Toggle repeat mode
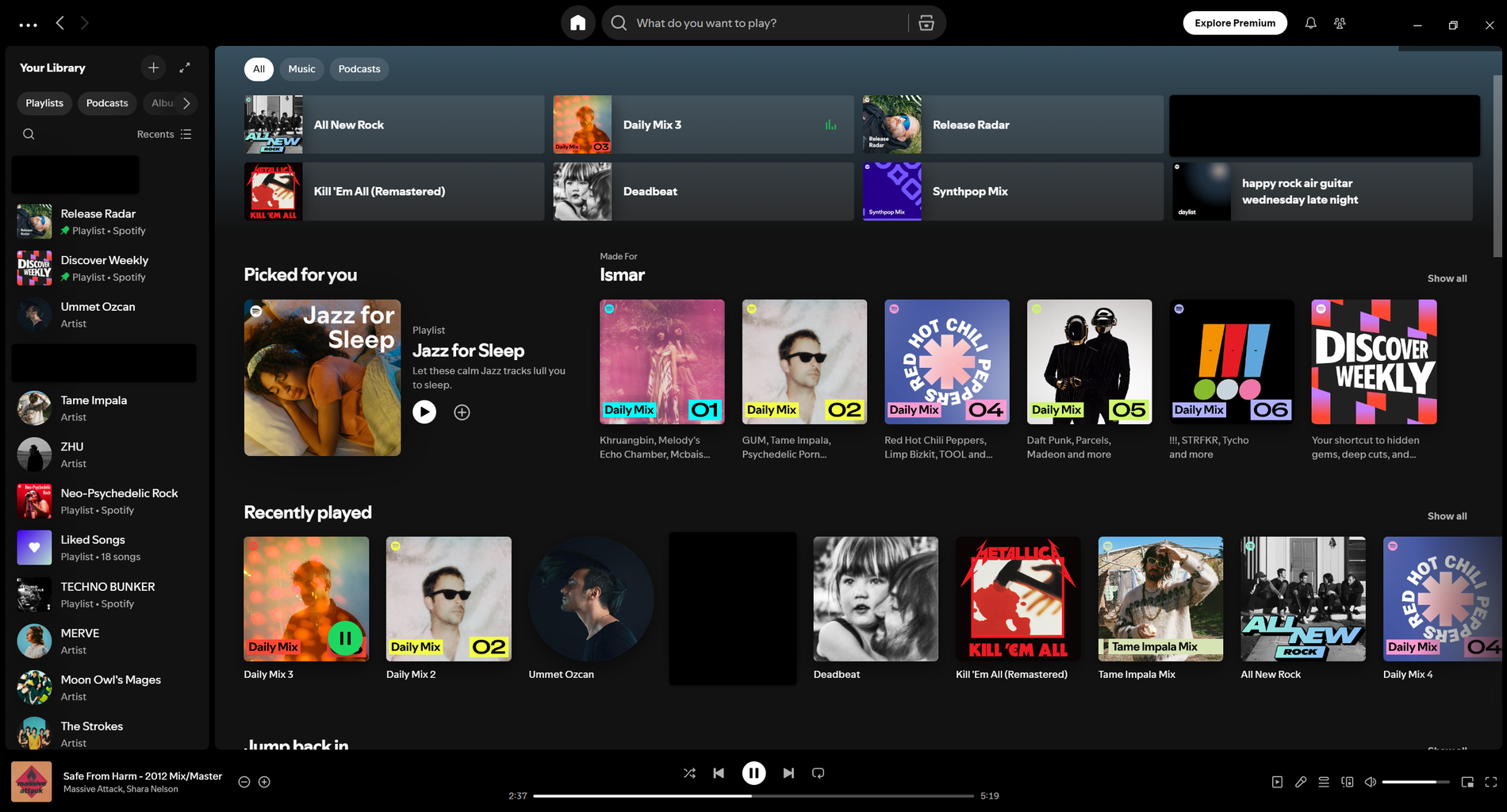 (x=818, y=772)
